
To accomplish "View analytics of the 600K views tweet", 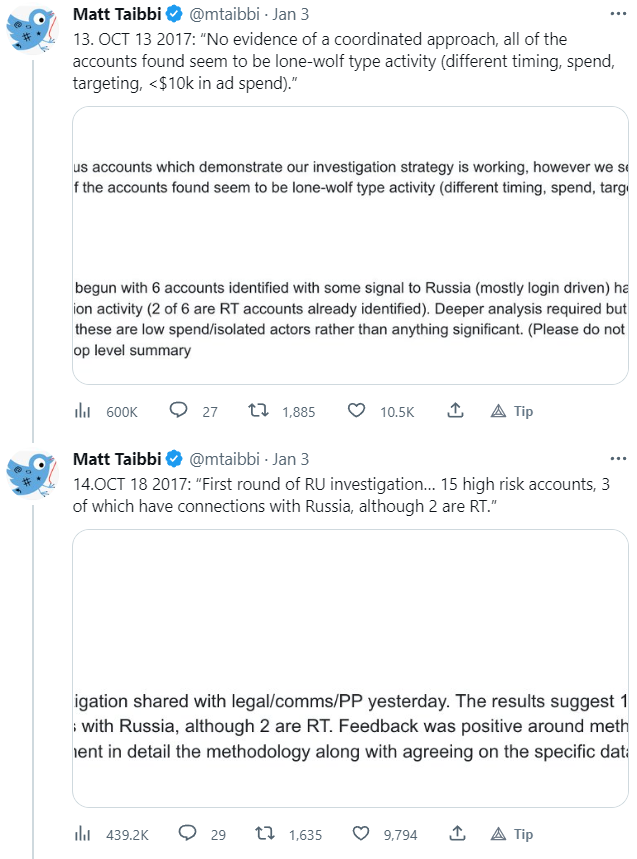I will [x=83, y=411].
